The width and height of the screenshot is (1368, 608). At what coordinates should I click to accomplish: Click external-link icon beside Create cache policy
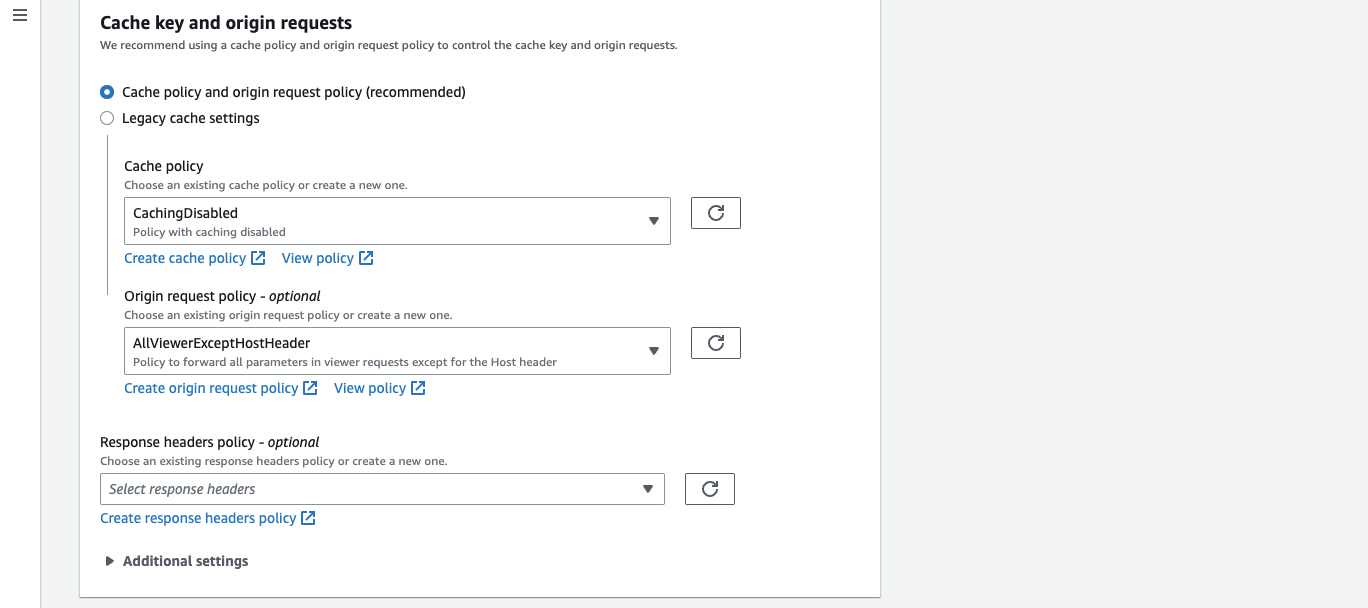click(x=260, y=257)
